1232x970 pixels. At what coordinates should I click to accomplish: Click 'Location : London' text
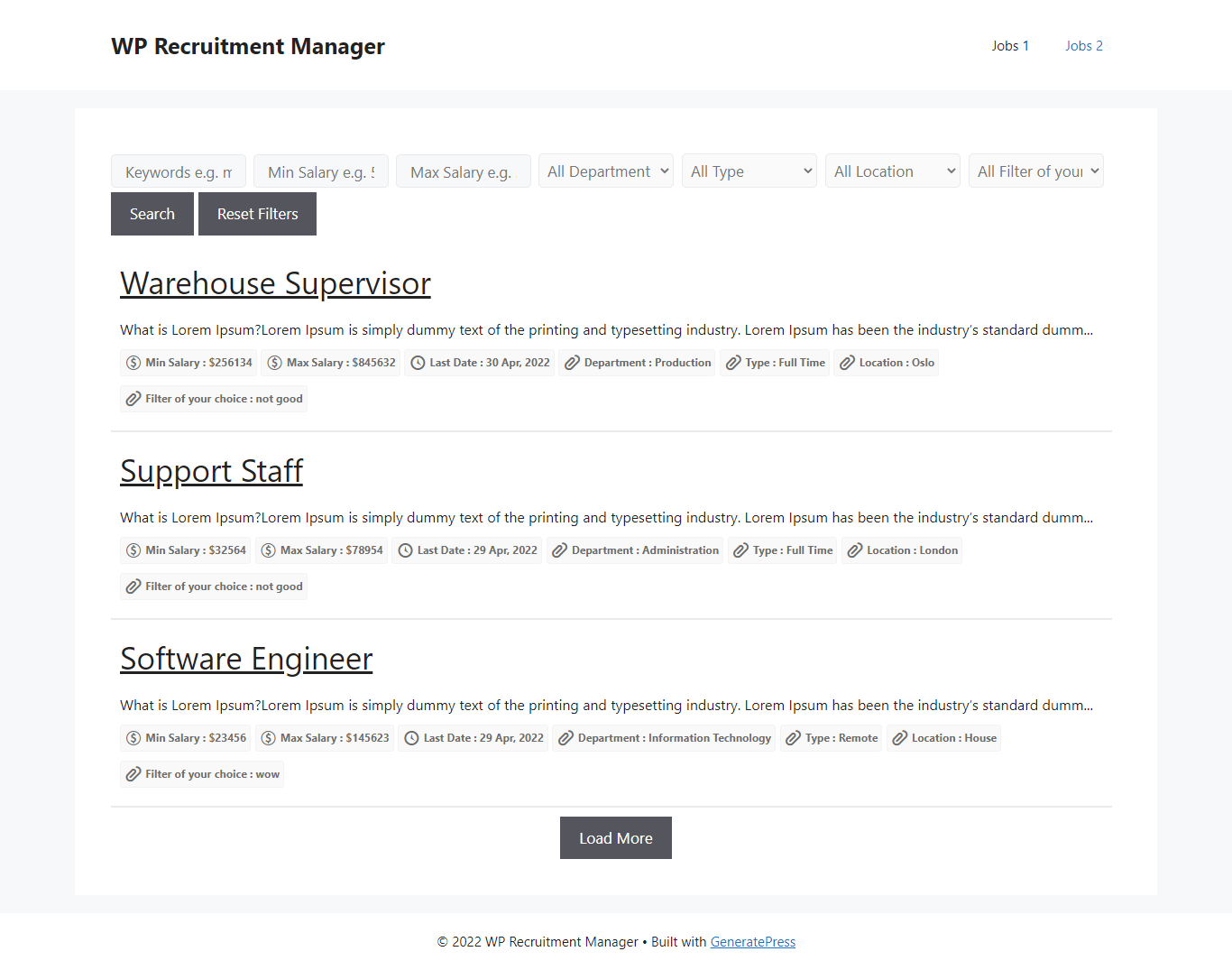pyautogui.click(x=913, y=550)
